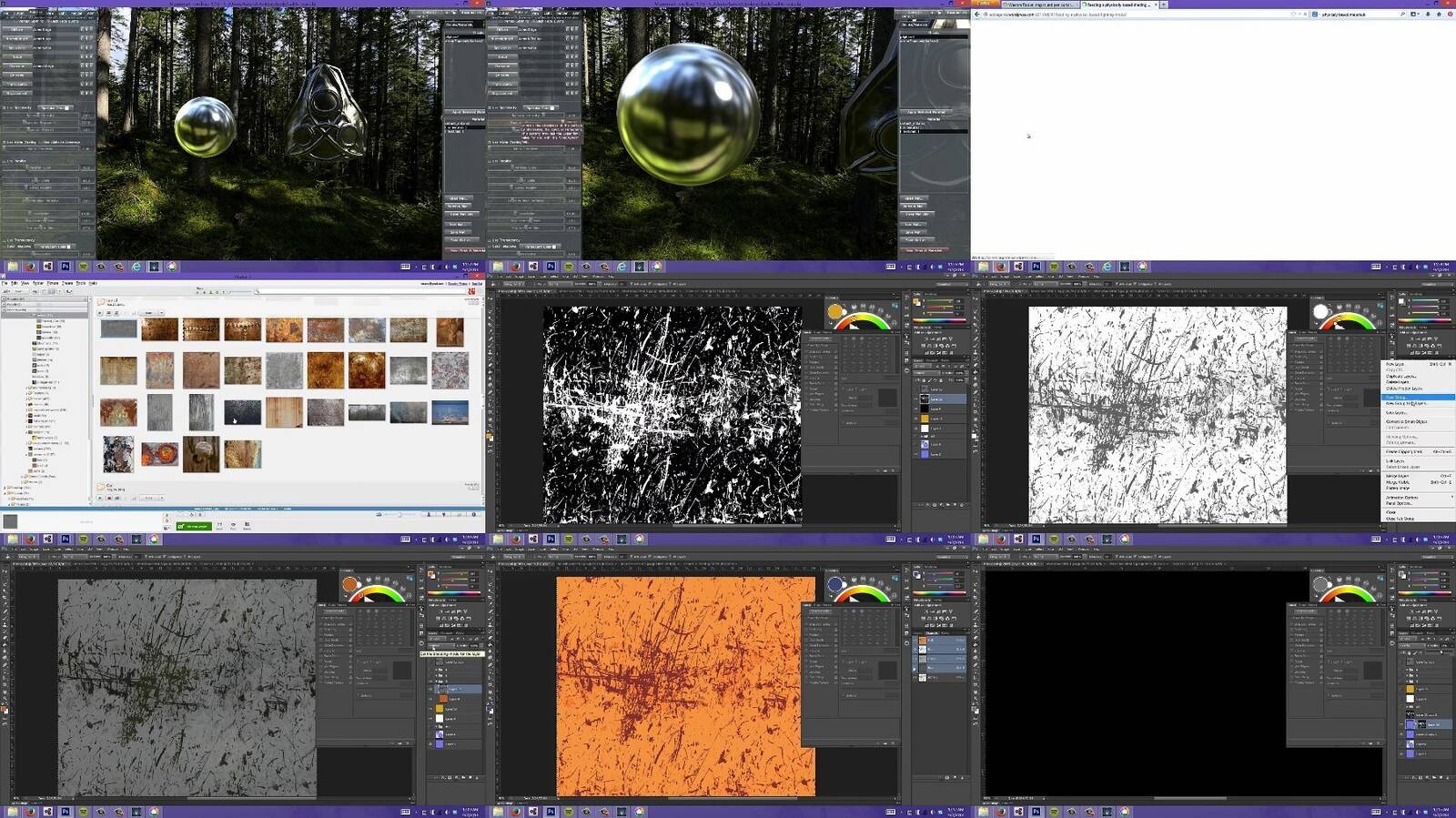Screen dimensions: 1456x818
Task: Click gray foreground circle in black-canvas Photoshop window
Action: (1320, 584)
